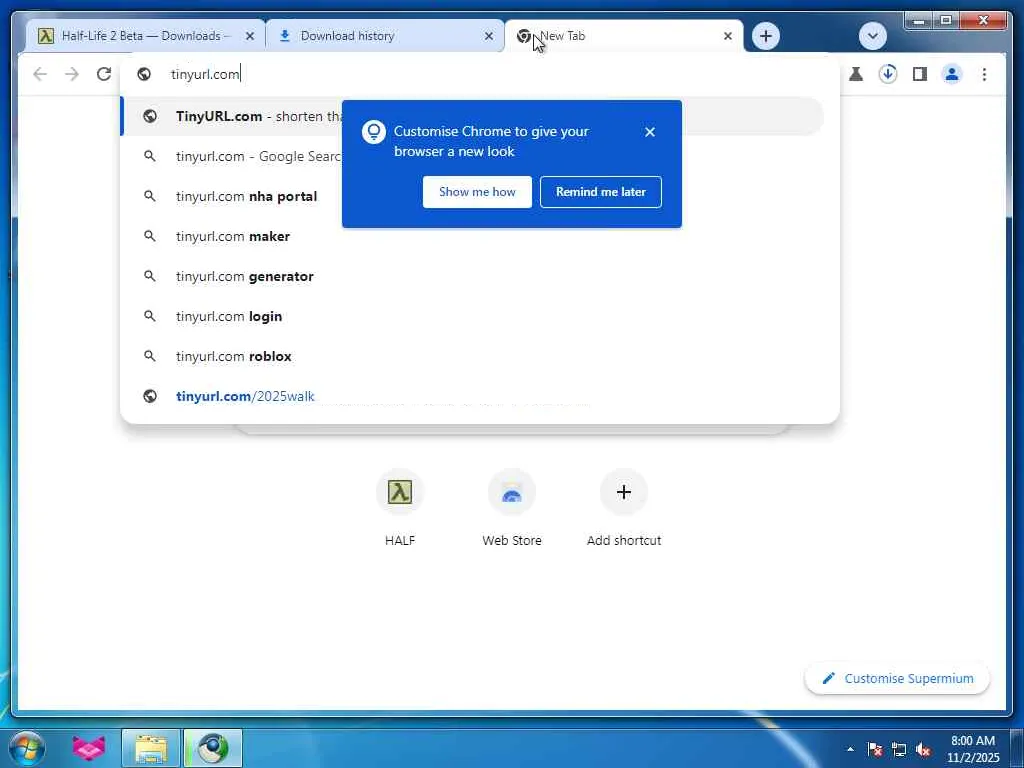Open the Chrome Labs flask icon
Viewport: 1024px width, 768px height.
point(856,74)
